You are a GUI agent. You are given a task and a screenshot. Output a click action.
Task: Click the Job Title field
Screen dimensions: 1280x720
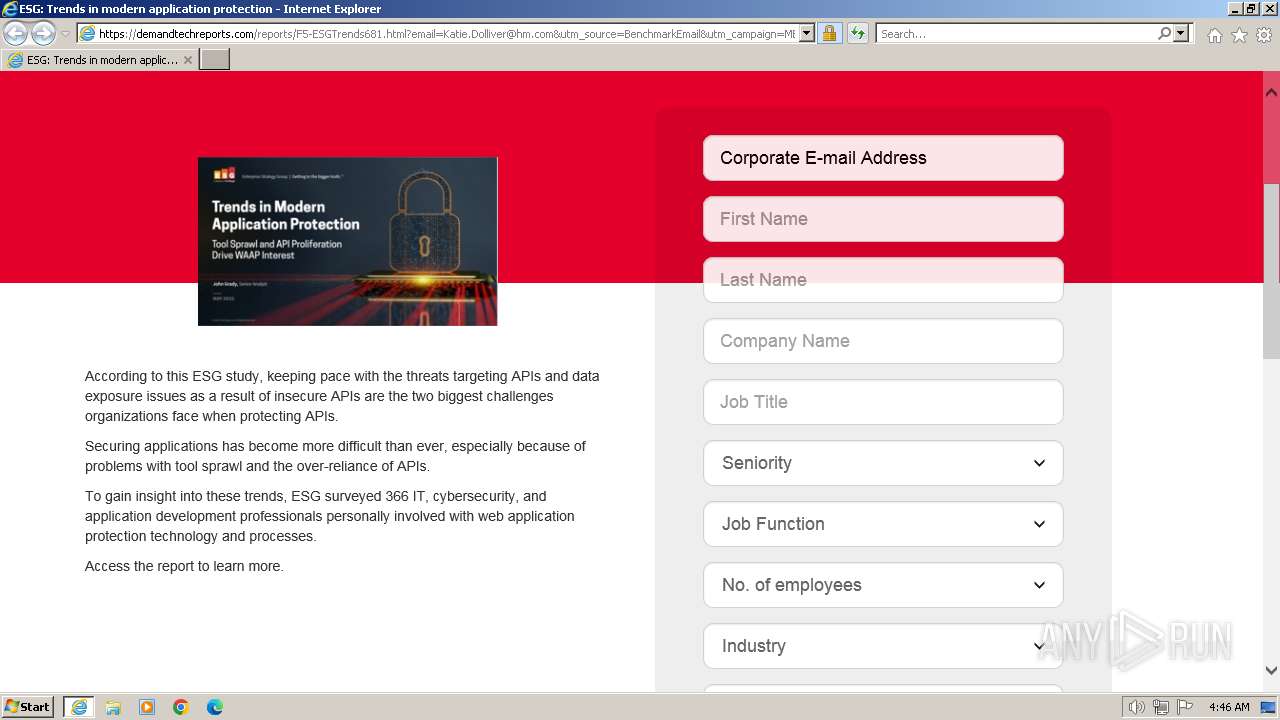point(883,402)
